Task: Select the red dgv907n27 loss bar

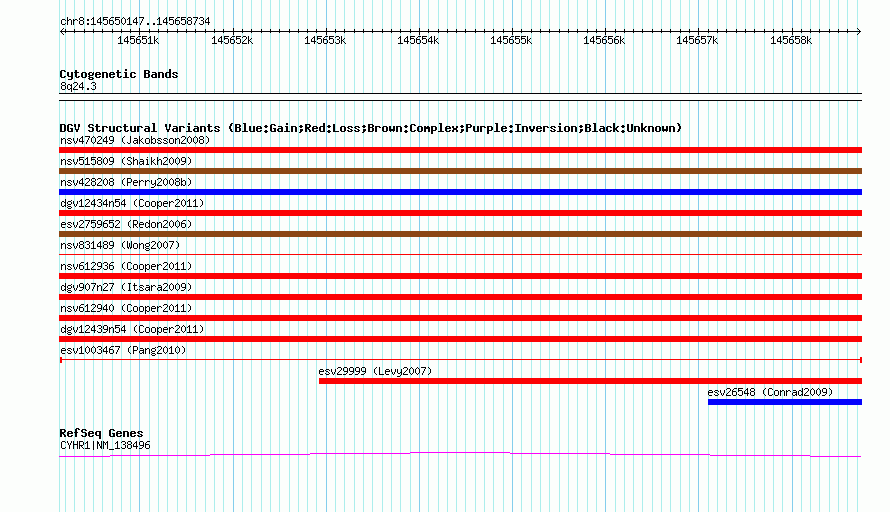Action: [x=460, y=297]
